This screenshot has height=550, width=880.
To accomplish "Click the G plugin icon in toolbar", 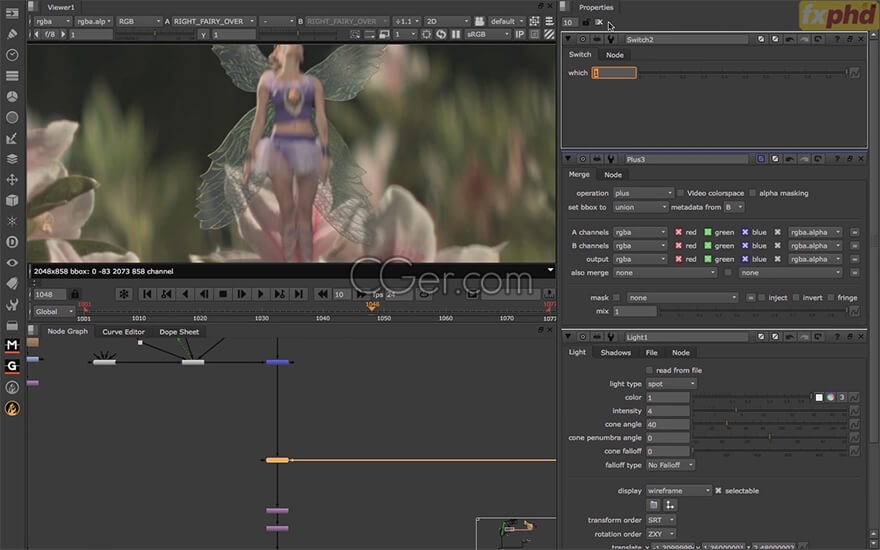I will (12, 366).
